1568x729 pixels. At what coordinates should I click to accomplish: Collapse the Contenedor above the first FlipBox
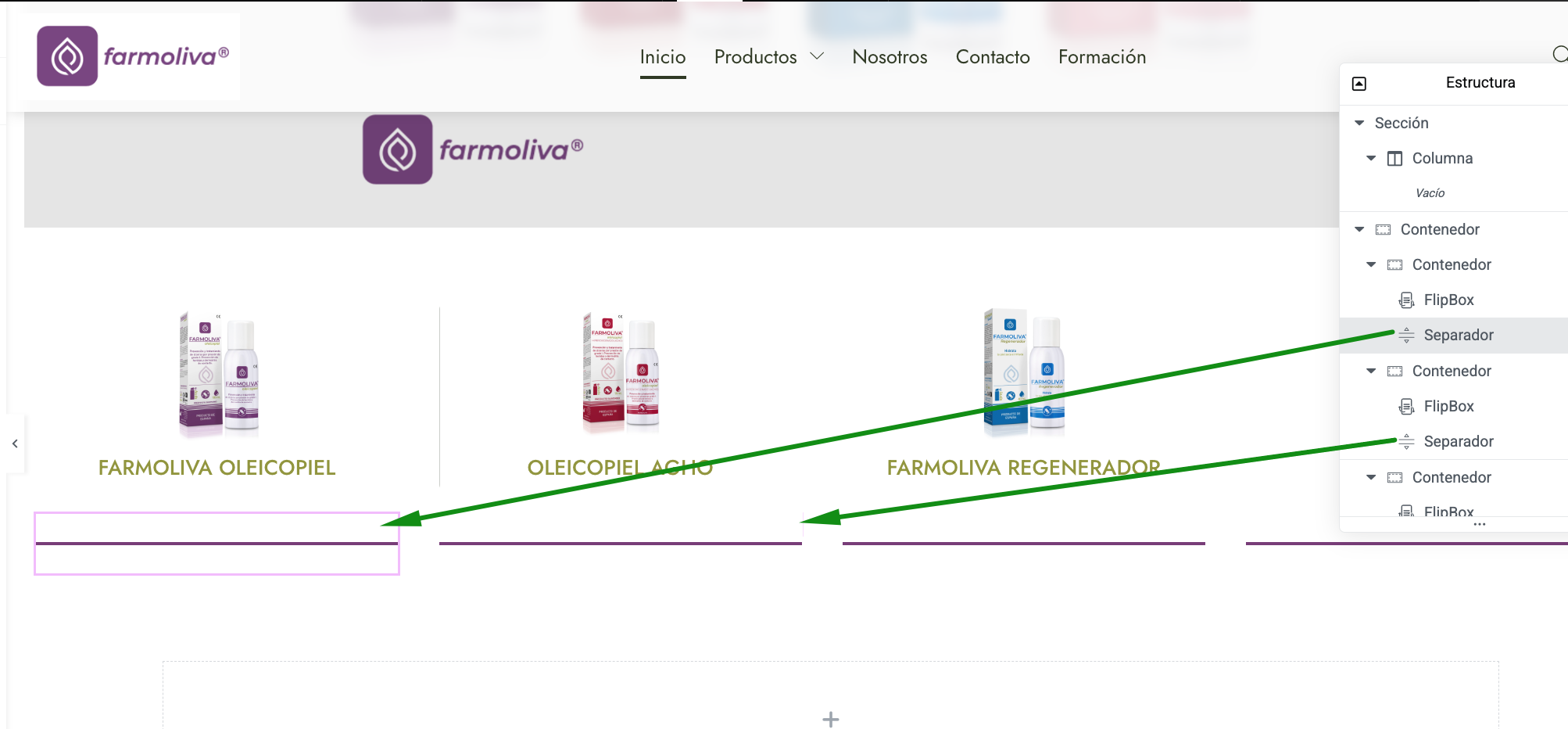[1371, 264]
